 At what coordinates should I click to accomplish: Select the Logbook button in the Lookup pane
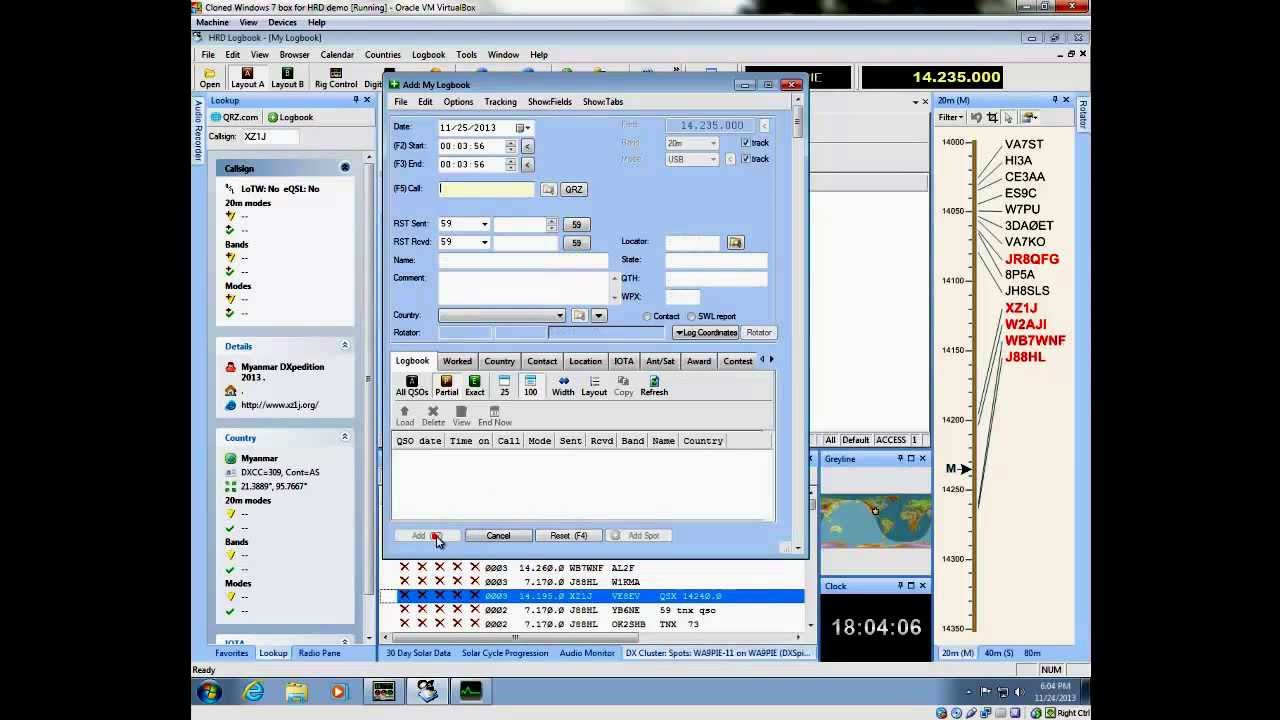click(x=291, y=117)
